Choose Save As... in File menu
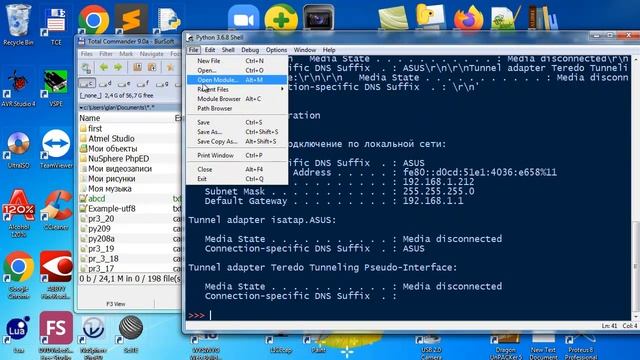640x360 pixels. (237, 132)
